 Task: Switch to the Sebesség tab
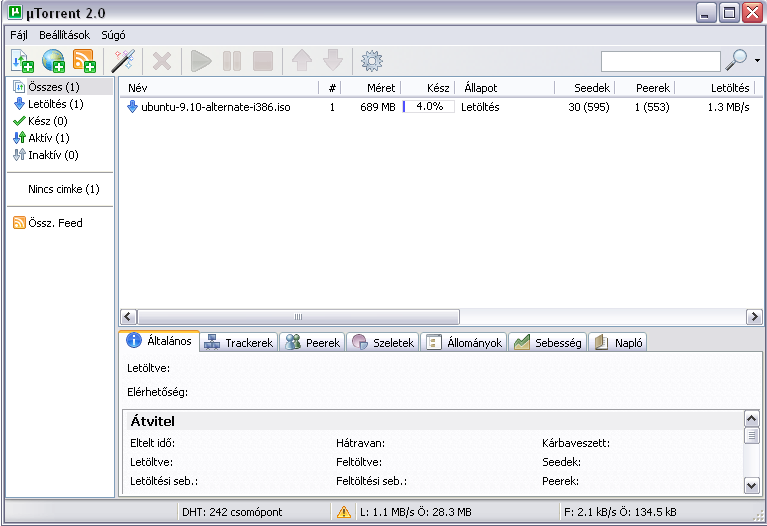coord(547,343)
